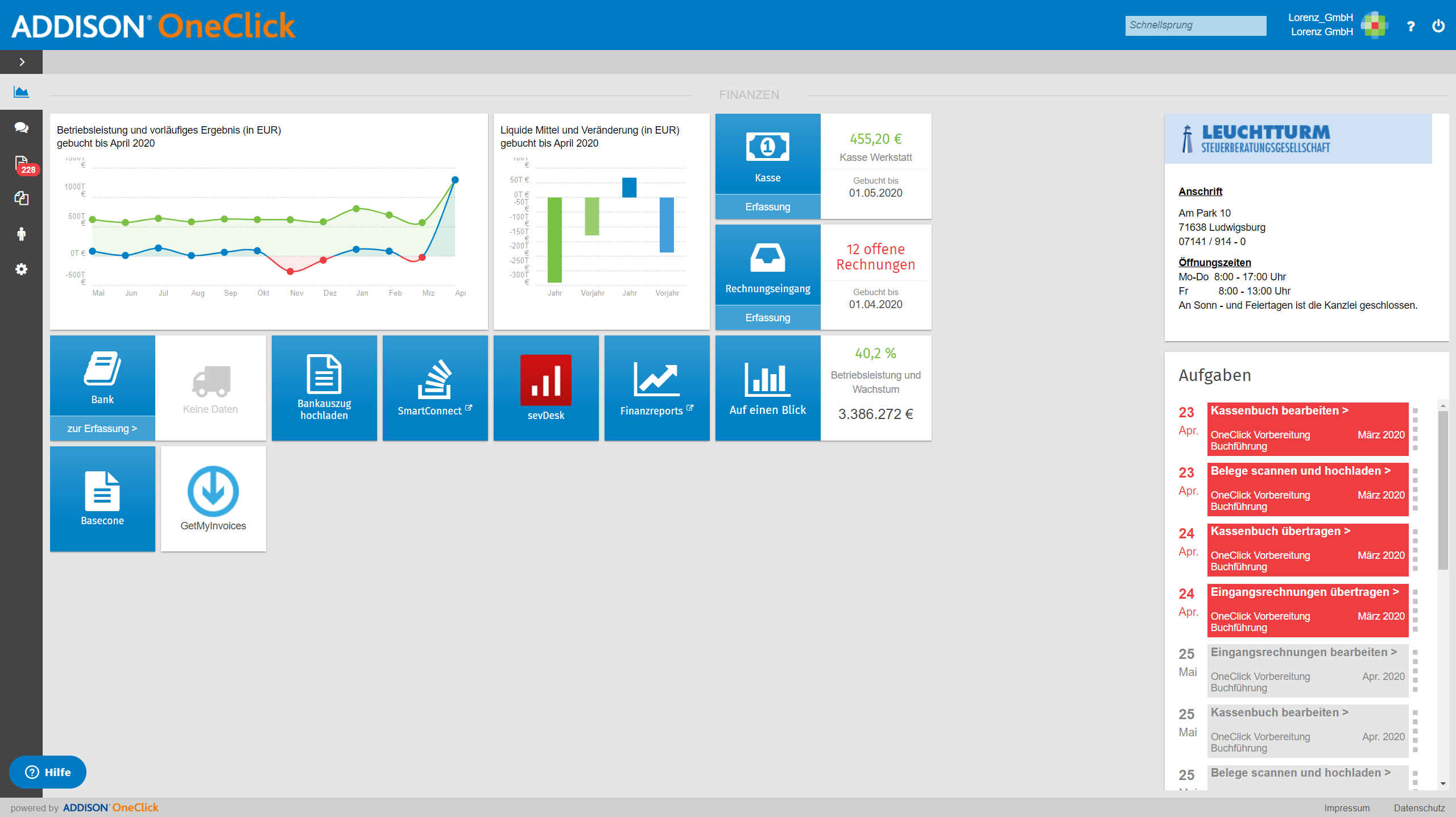Open the Impressum link in the footer
Screen dimensions: 1456x817
tap(1347, 808)
